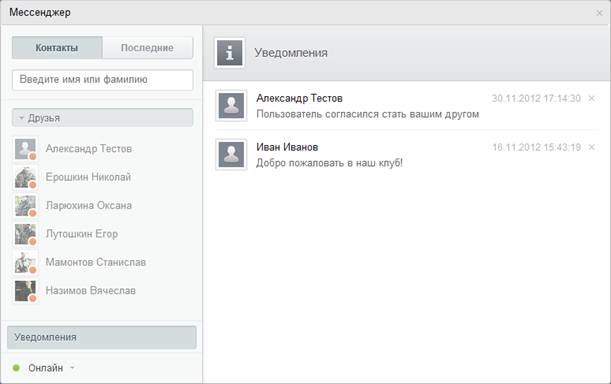Click the avatar of Мамонтов Станислав
Viewport: 611px width, 384px height.
(x=25, y=262)
